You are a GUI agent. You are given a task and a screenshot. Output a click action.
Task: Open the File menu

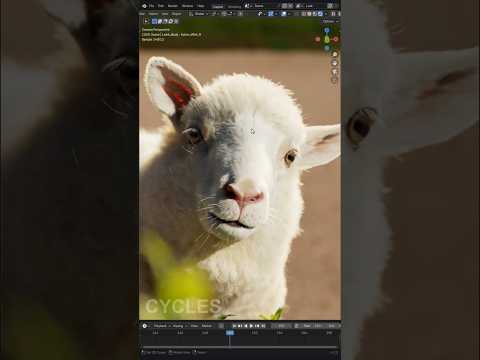pos(152,6)
